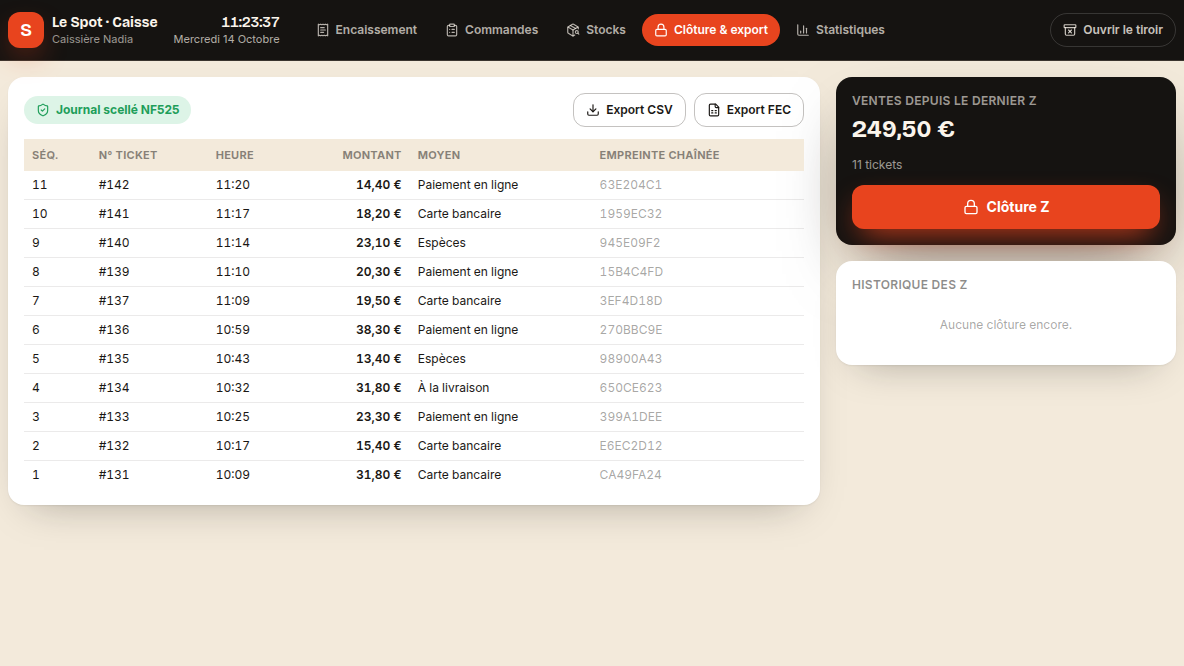Viewport: 1184px width, 666px height.
Task: Click the 249,50 € sales total
Action: [x=903, y=129]
